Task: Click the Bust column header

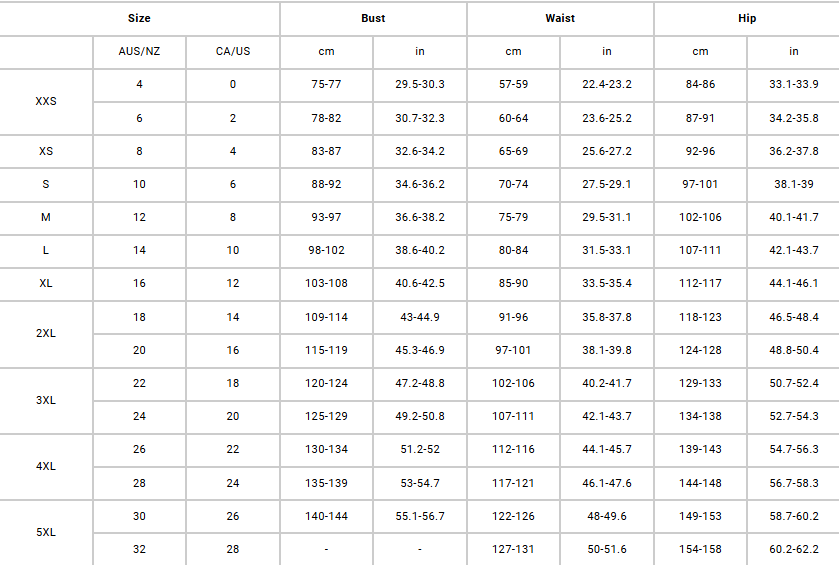Action: pos(373,18)
